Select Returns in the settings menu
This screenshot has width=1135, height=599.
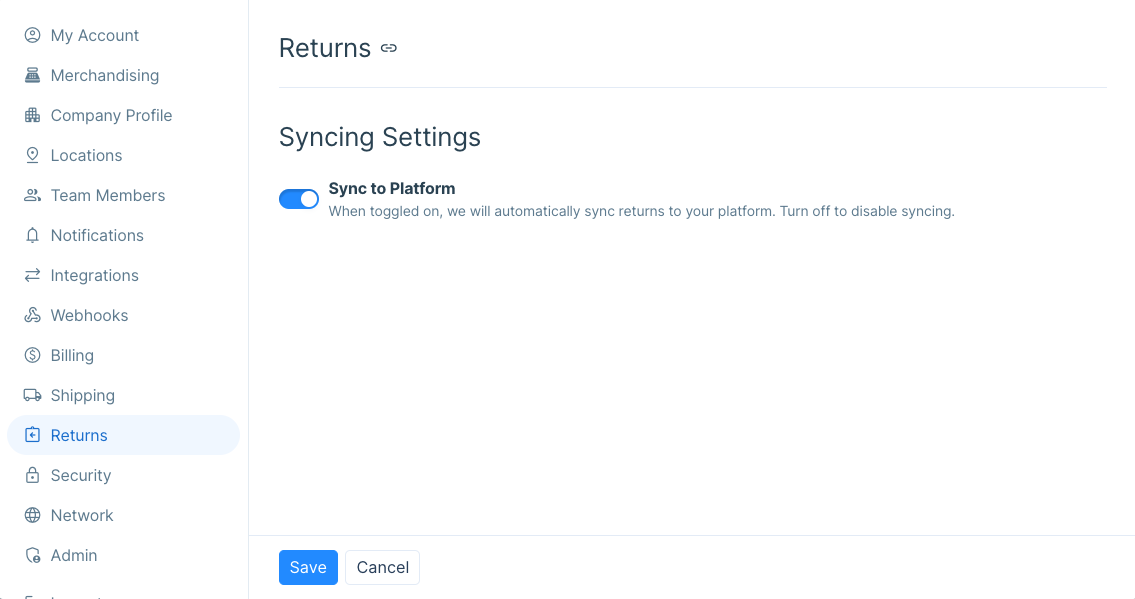point(79,435)
